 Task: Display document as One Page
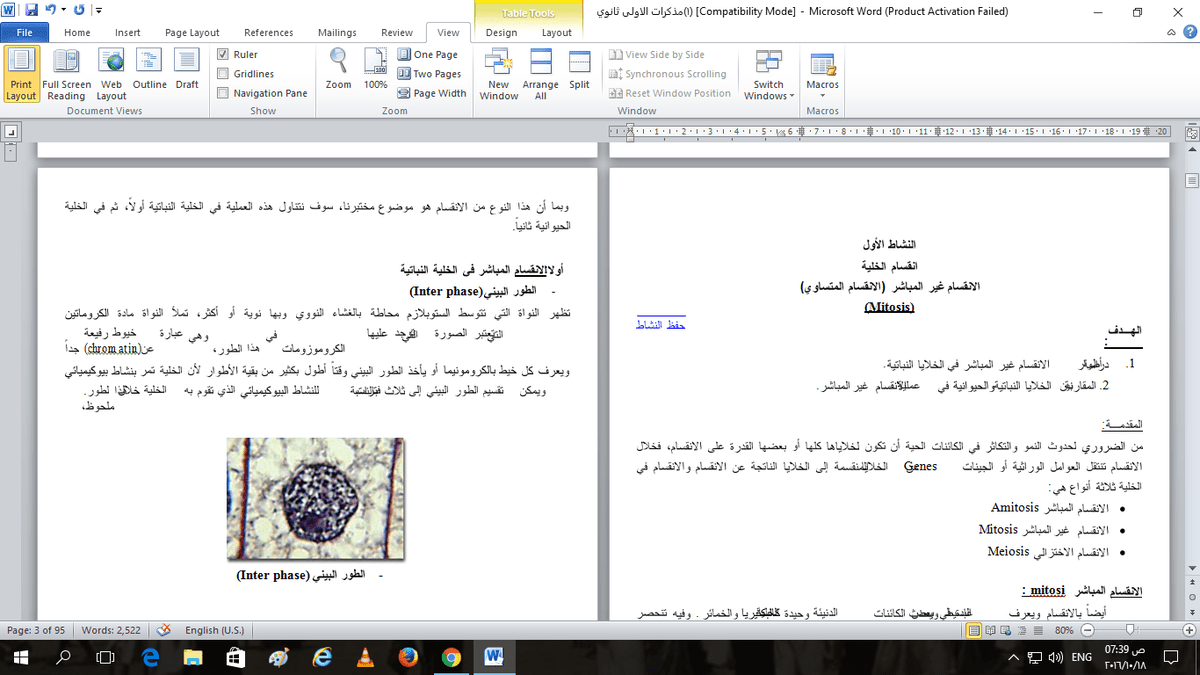(428, 54)
